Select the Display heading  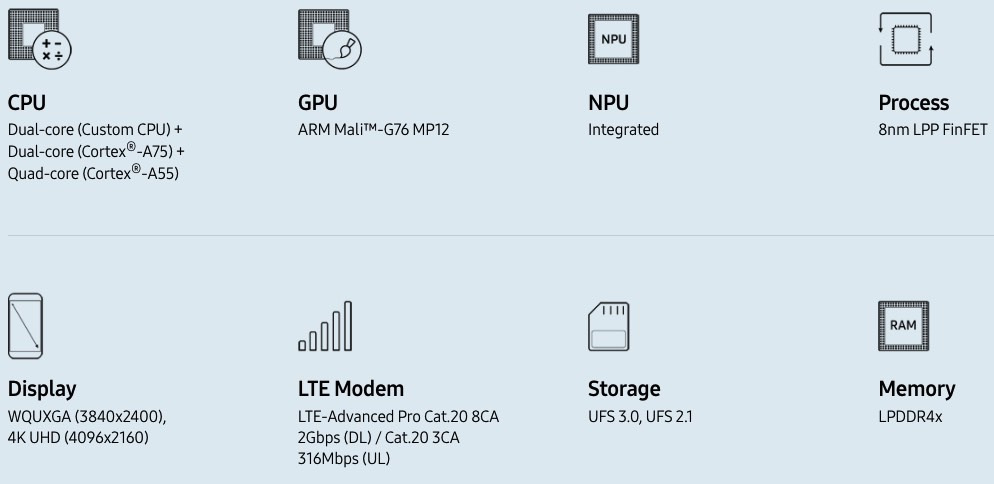42,389
